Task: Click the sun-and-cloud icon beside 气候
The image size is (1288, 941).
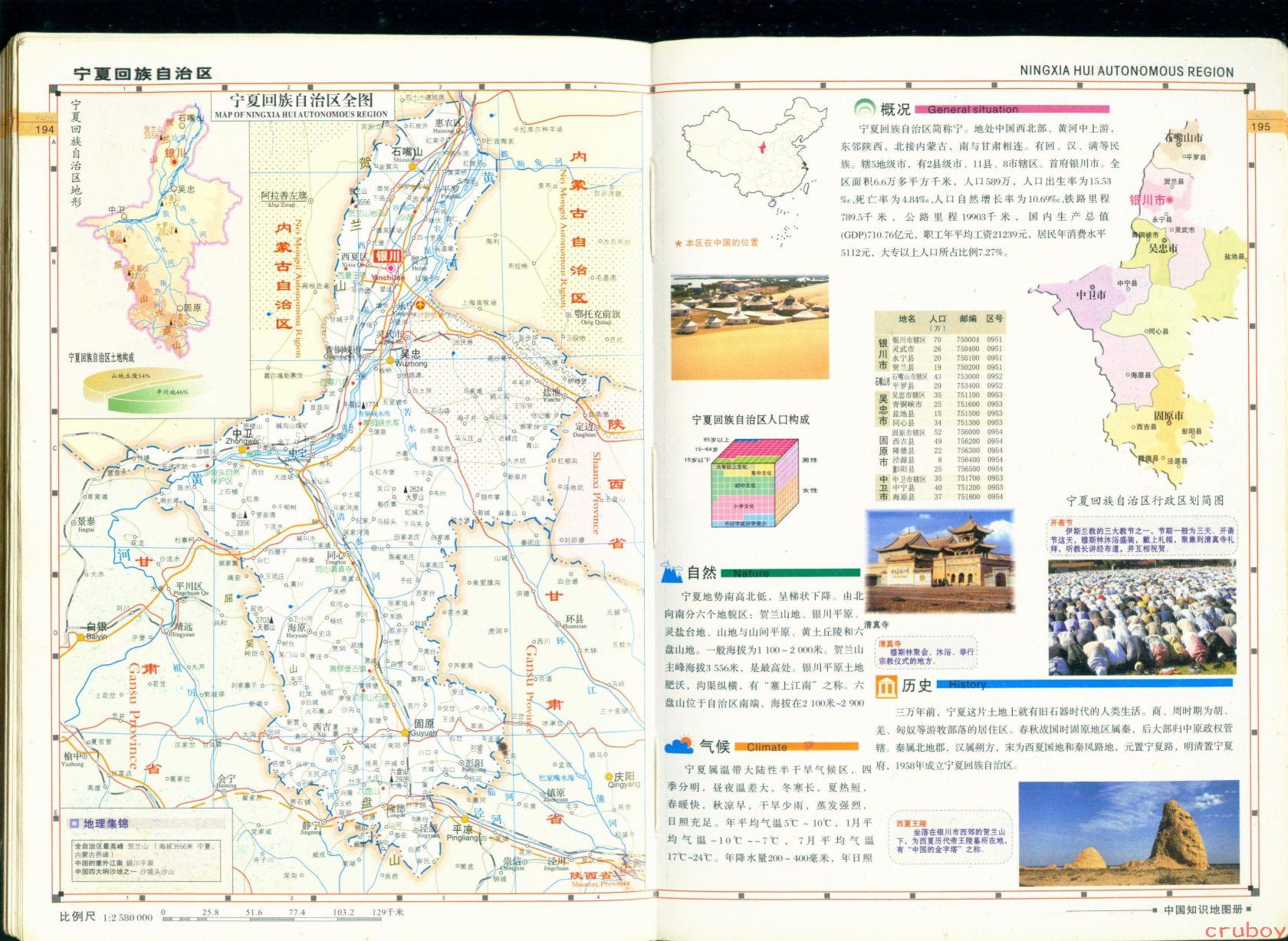Action: click(x=679, y=744)
